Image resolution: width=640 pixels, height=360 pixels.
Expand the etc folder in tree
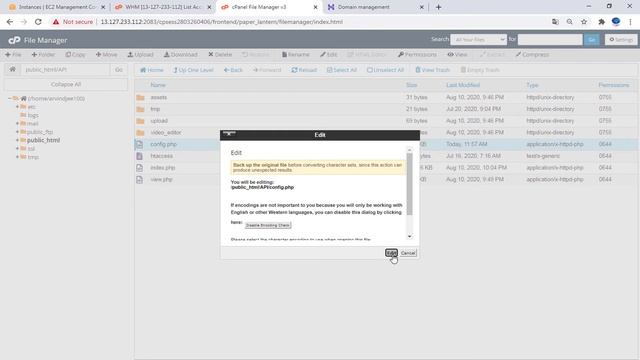coord(17,107)
